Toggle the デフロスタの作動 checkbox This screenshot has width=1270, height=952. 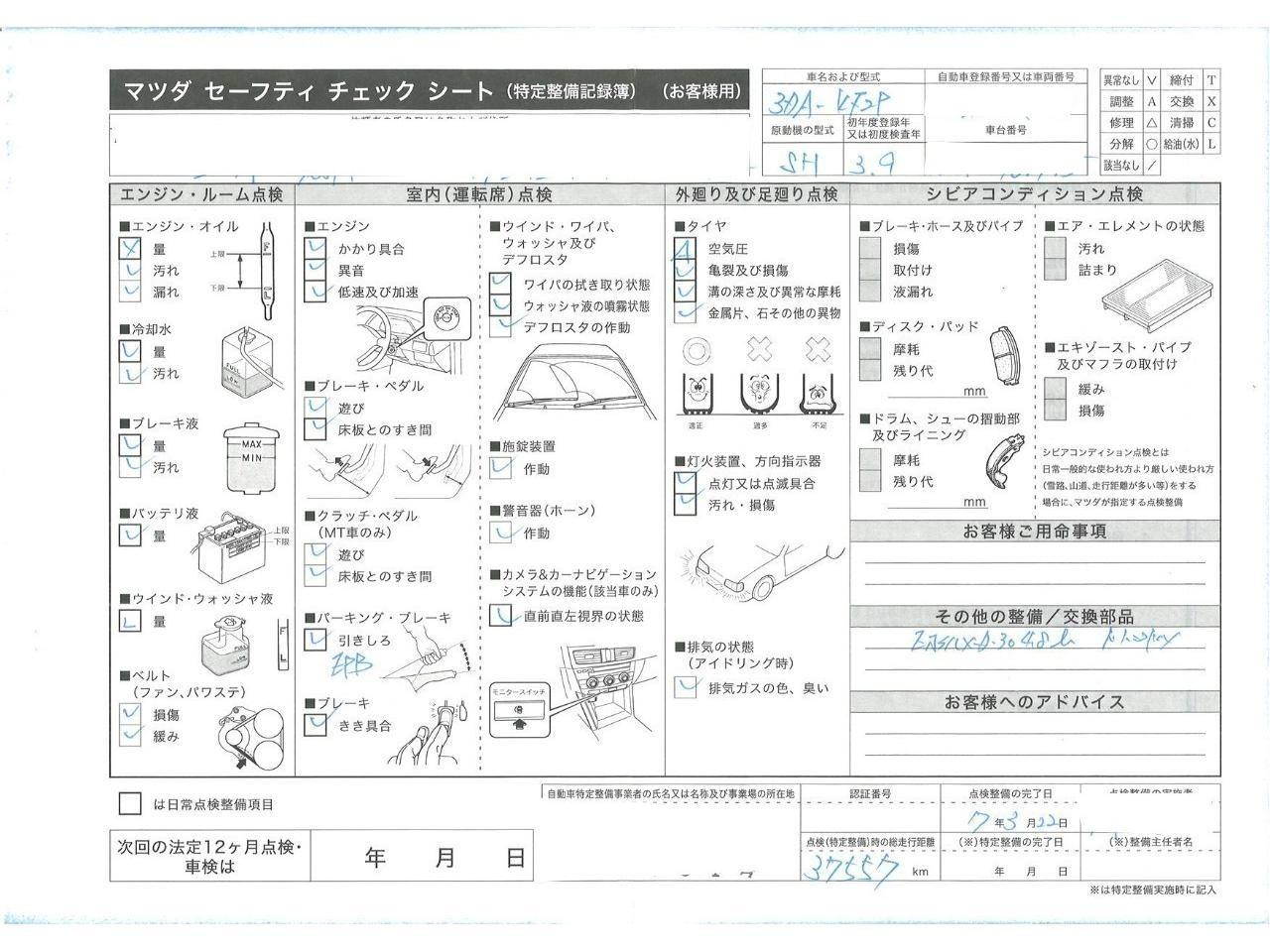(500, 327)
